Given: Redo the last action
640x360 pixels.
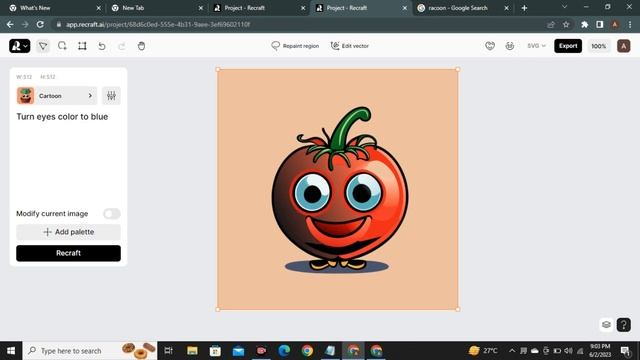Looking at the screenshot, I should coord(122,46).
